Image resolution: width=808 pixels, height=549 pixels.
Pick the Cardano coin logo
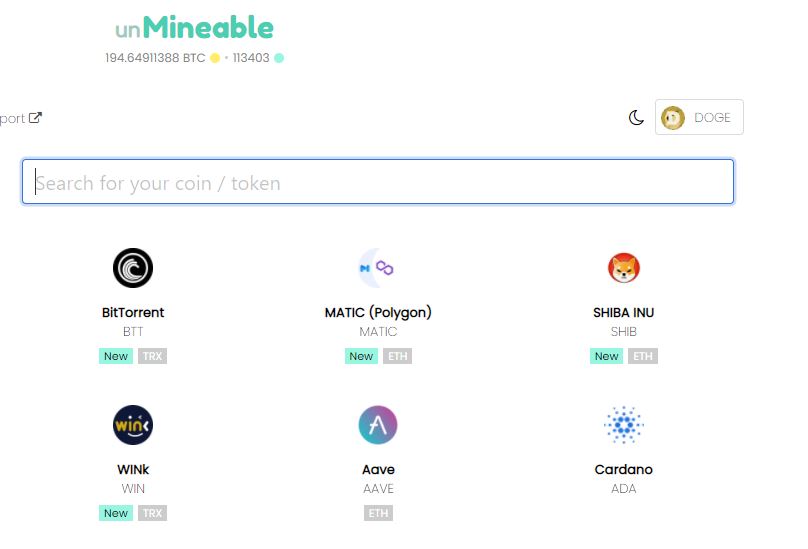click(624, 425)
